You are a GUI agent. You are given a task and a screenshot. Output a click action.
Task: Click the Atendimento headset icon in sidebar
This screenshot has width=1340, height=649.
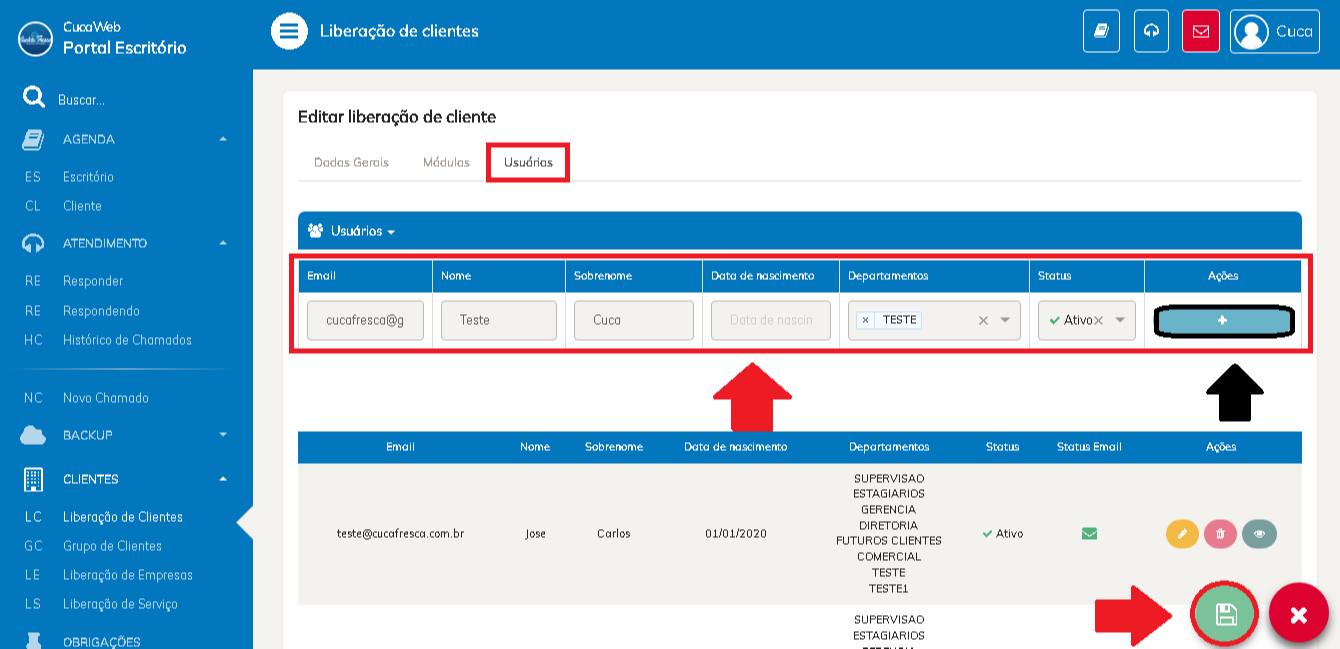33,243
